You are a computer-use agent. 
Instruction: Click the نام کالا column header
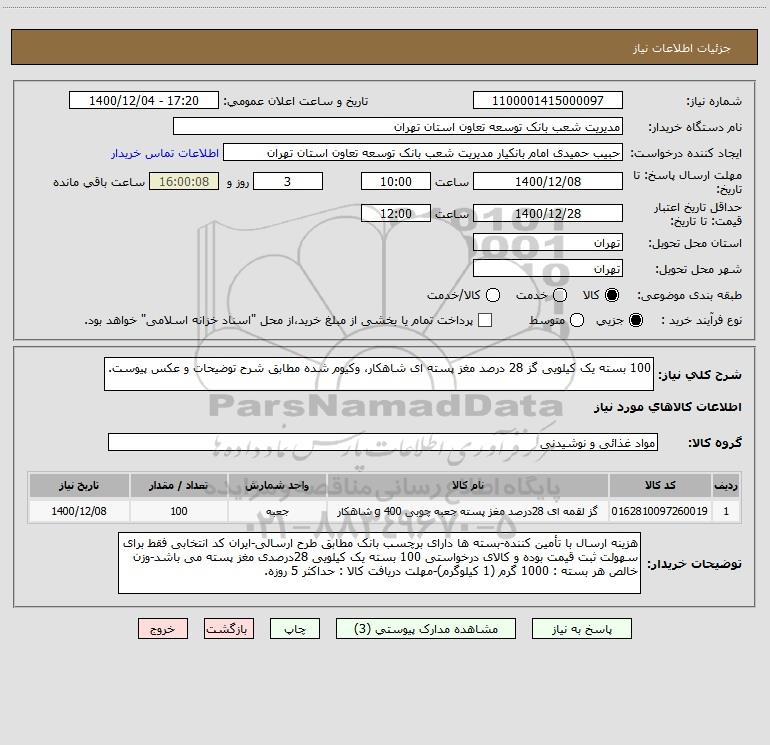pos(468,485)
